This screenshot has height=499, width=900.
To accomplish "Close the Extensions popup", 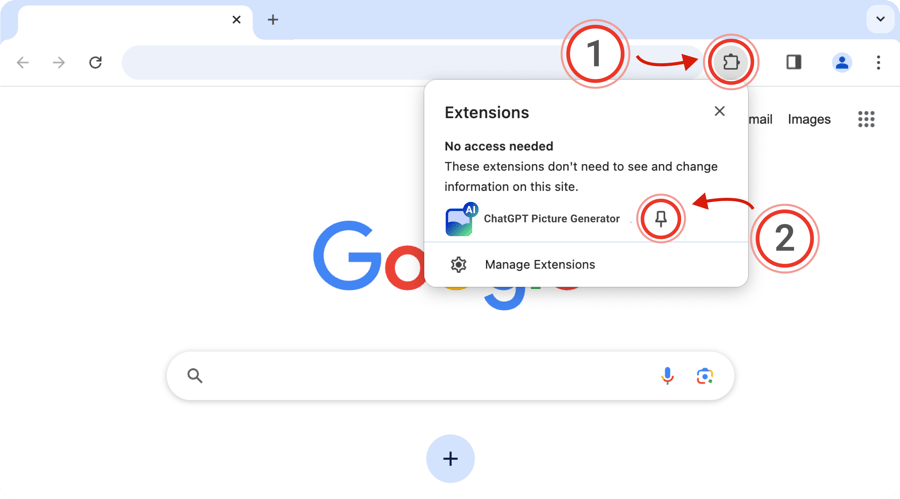I will click(x=719, y=111).
